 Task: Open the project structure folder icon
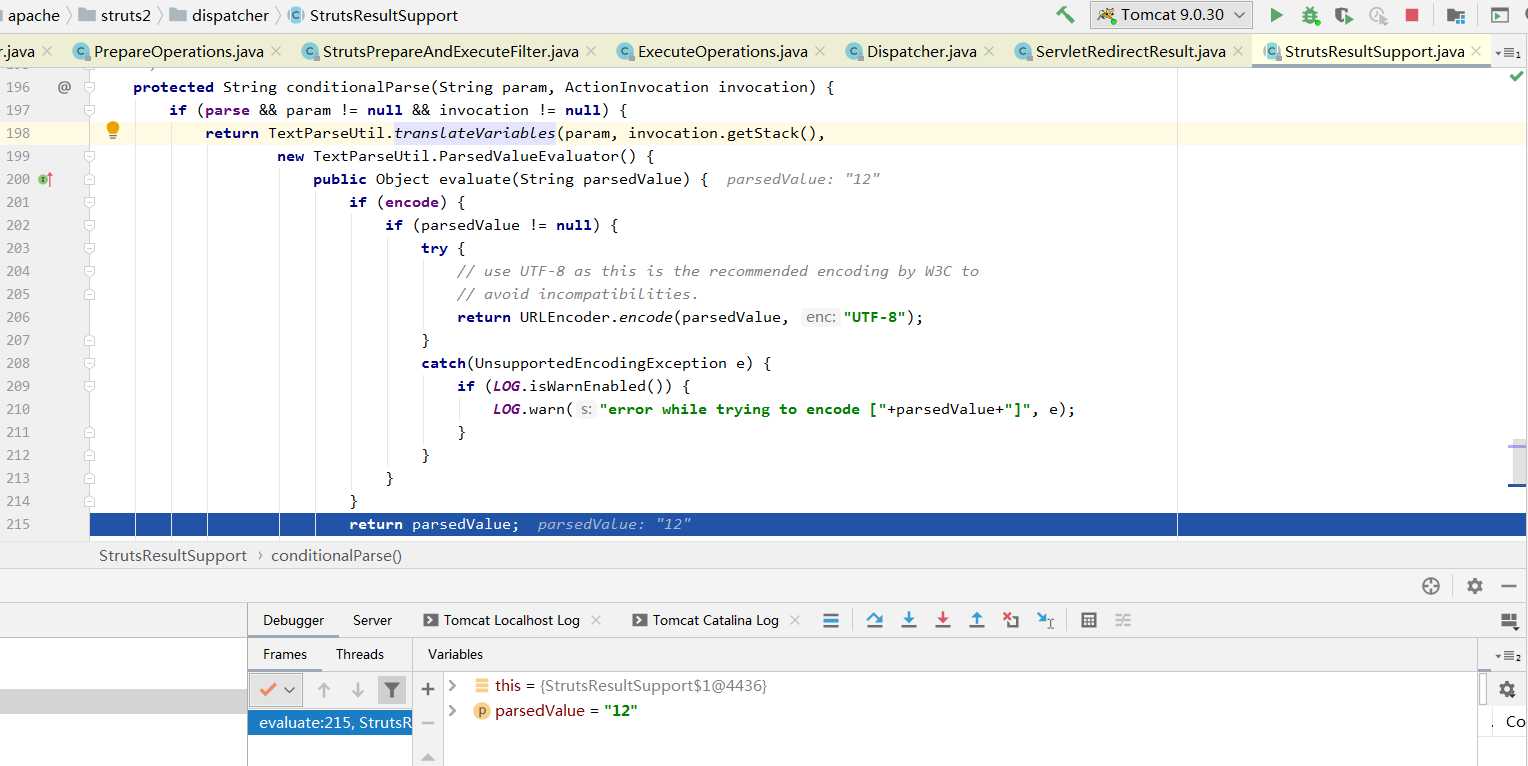coord(1456,15)
